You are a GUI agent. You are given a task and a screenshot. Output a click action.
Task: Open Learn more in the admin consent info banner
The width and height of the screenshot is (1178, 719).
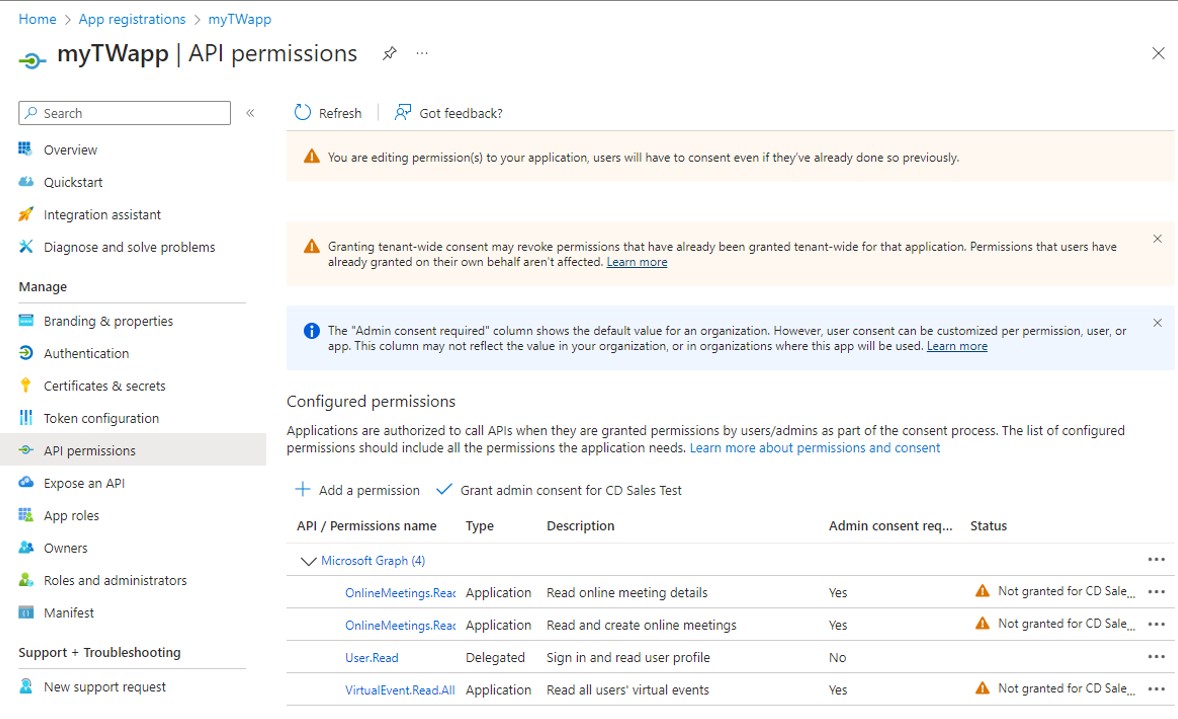click(957, 346)
